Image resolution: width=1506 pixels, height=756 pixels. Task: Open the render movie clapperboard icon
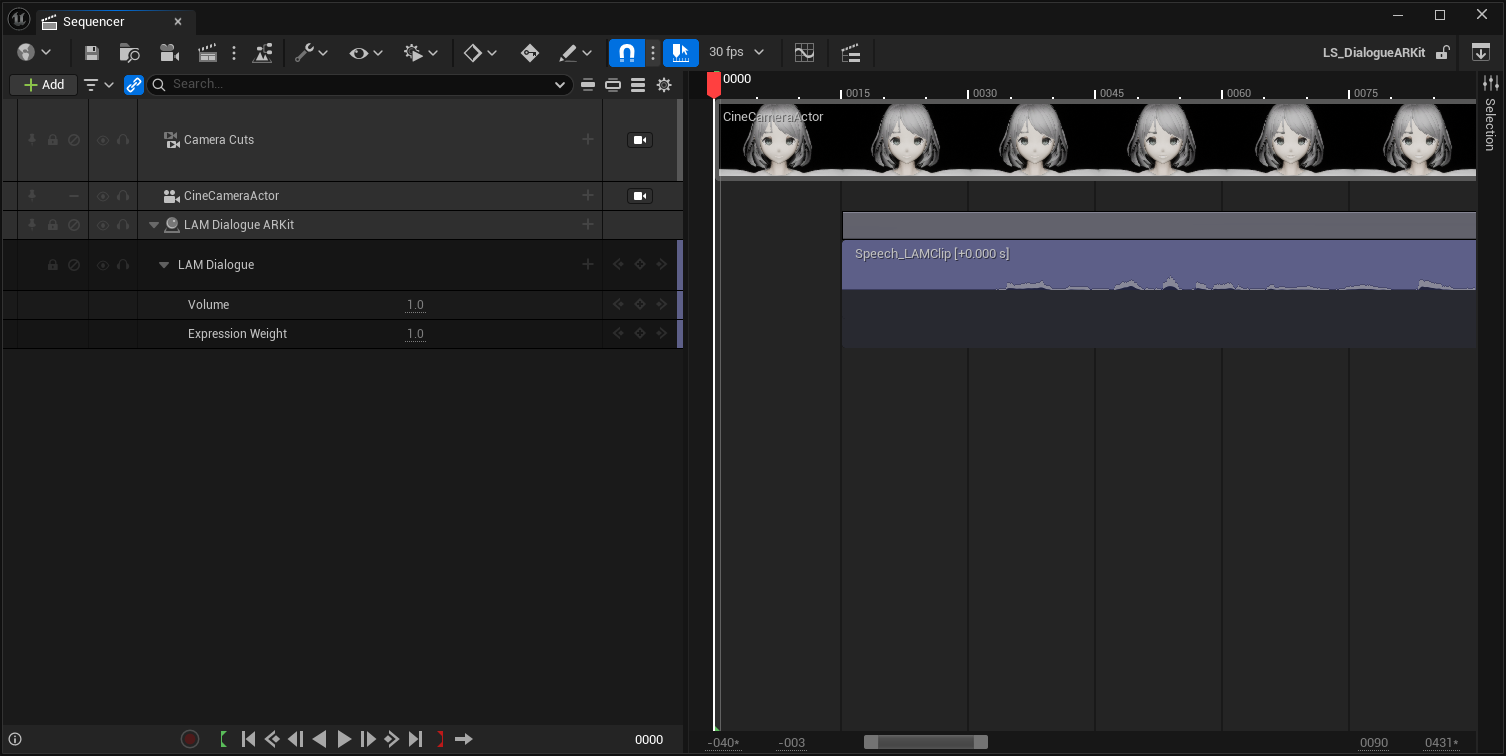tap(207, 53)
